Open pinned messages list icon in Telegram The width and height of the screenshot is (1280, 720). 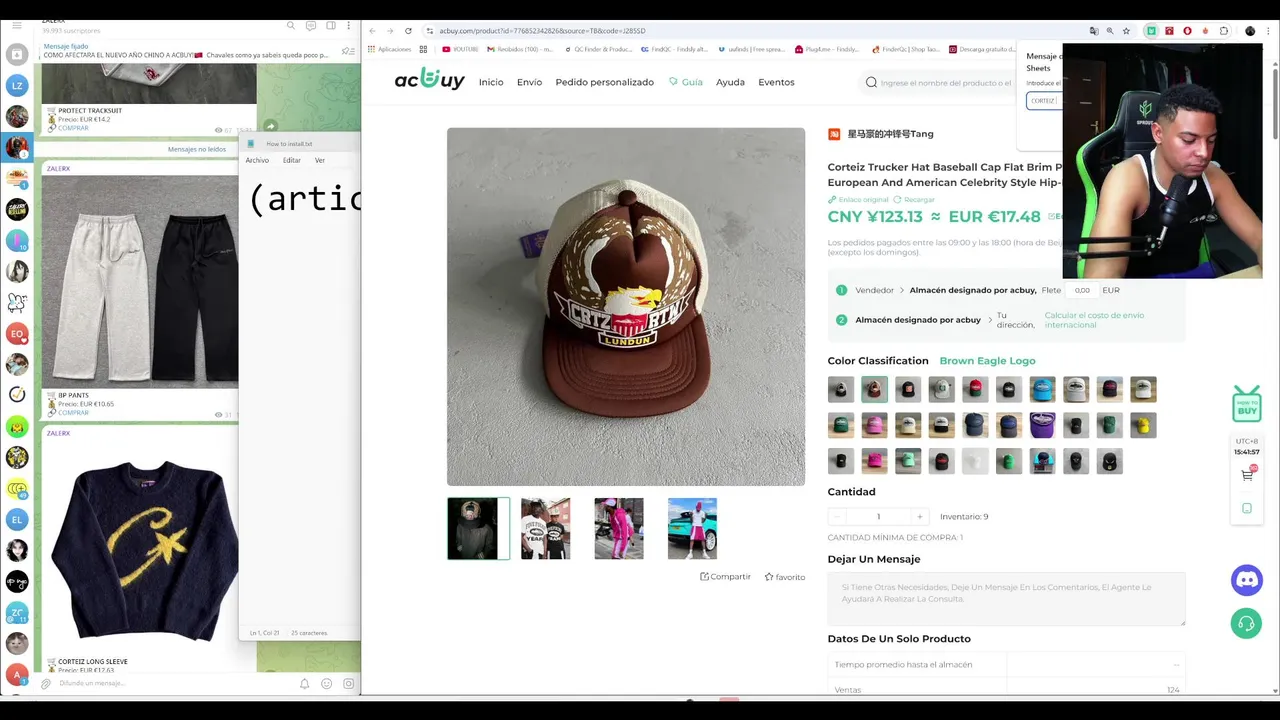348,51
